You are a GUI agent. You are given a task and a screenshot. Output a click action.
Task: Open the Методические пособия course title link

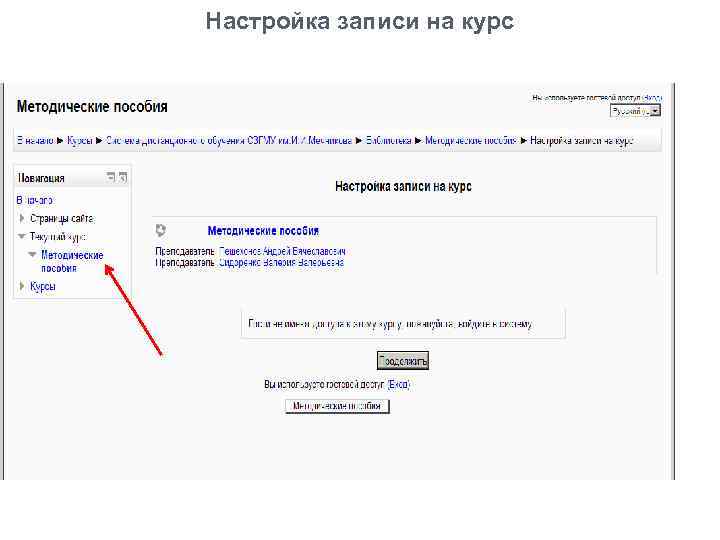coord(263,231)
